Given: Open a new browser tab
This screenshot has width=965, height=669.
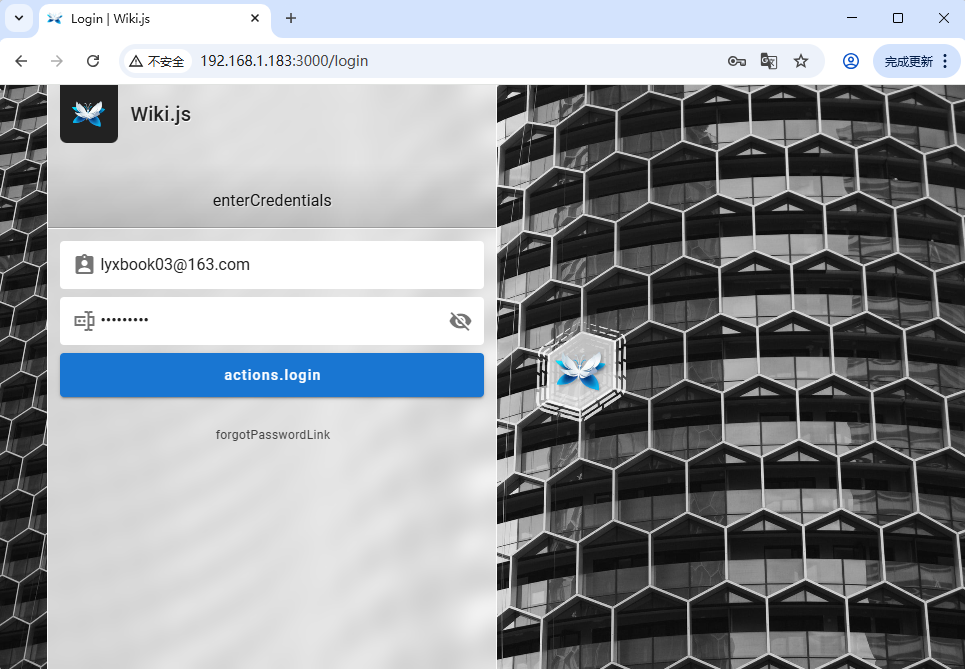Looking at the screenshot, I should (x=291, y=18).
